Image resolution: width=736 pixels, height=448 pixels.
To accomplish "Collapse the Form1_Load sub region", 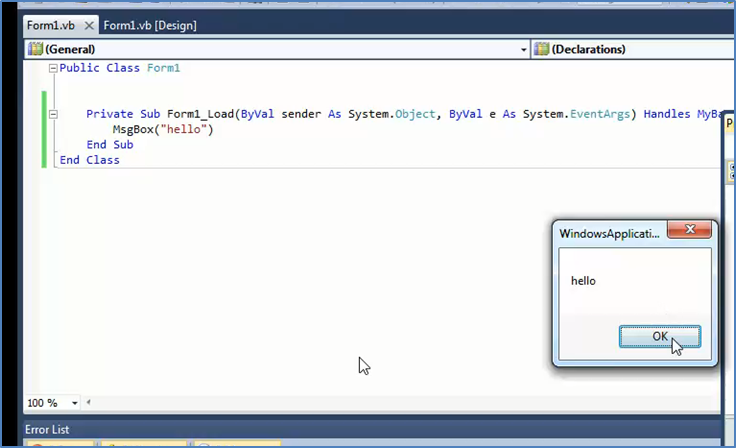I will 53,114.
